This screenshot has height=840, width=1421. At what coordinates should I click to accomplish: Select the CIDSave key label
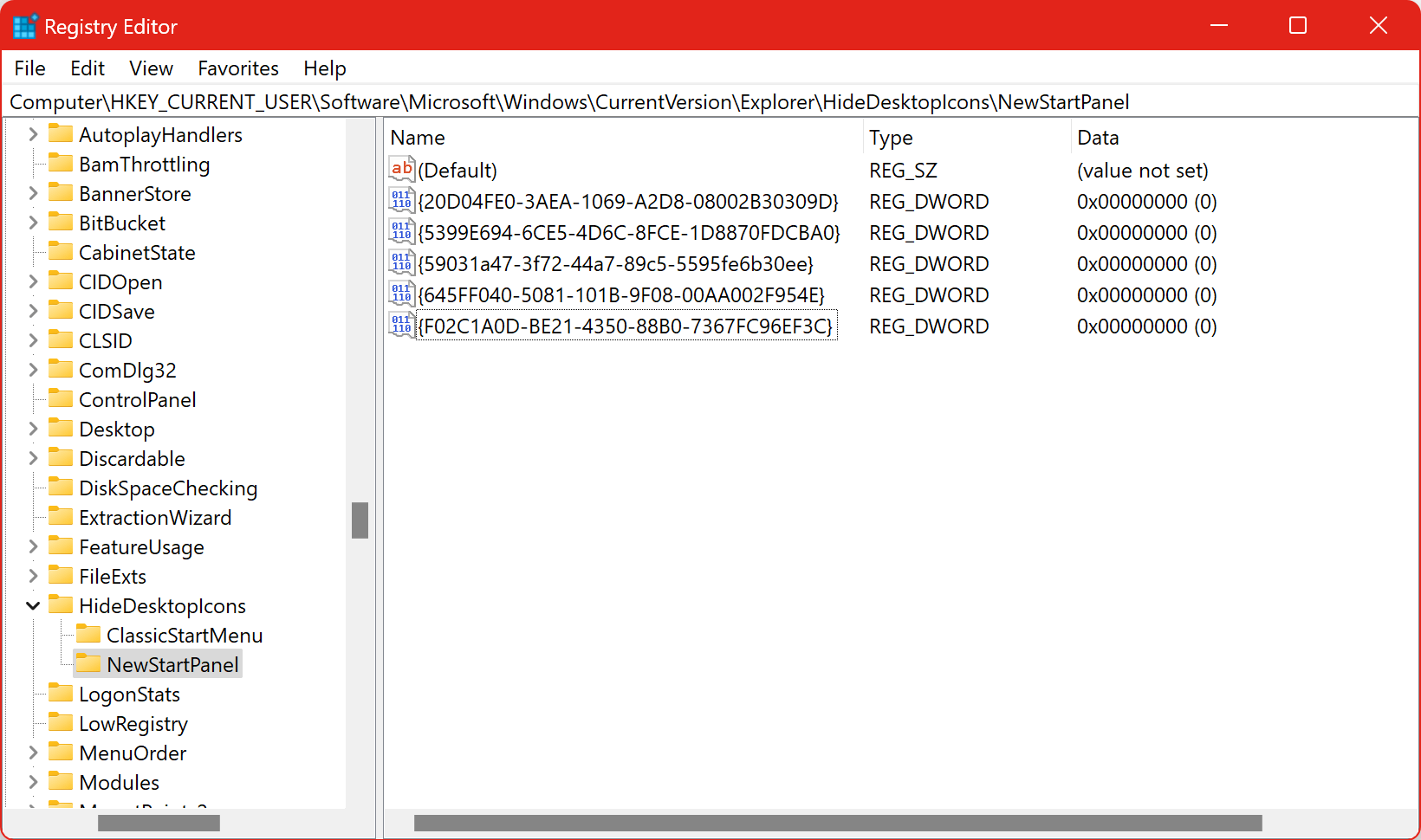click(x=117, y=312)
